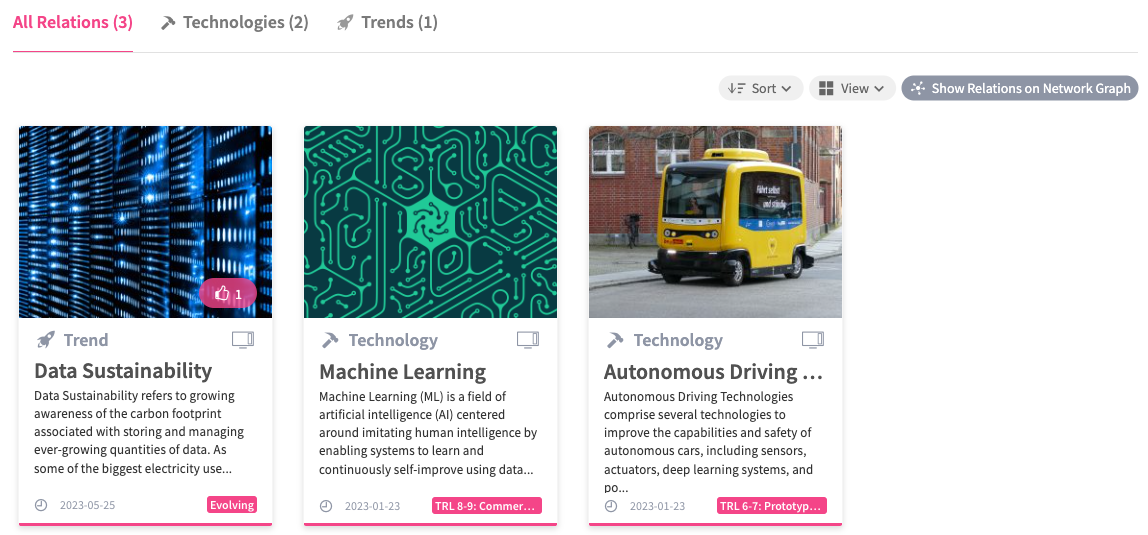Open side panel icon on Autonomous Driving card

point(812,340)
